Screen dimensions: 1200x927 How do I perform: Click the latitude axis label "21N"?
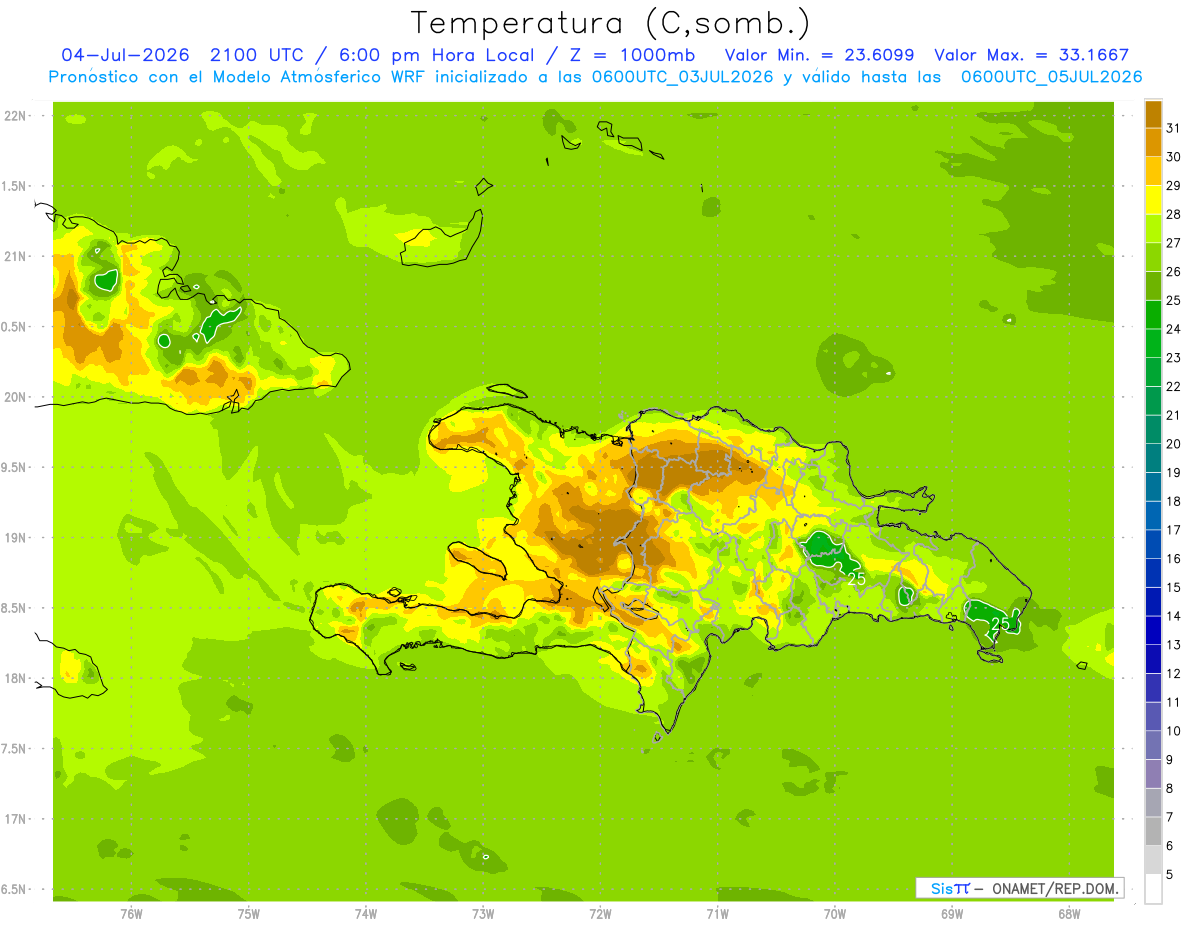point(14,256)
